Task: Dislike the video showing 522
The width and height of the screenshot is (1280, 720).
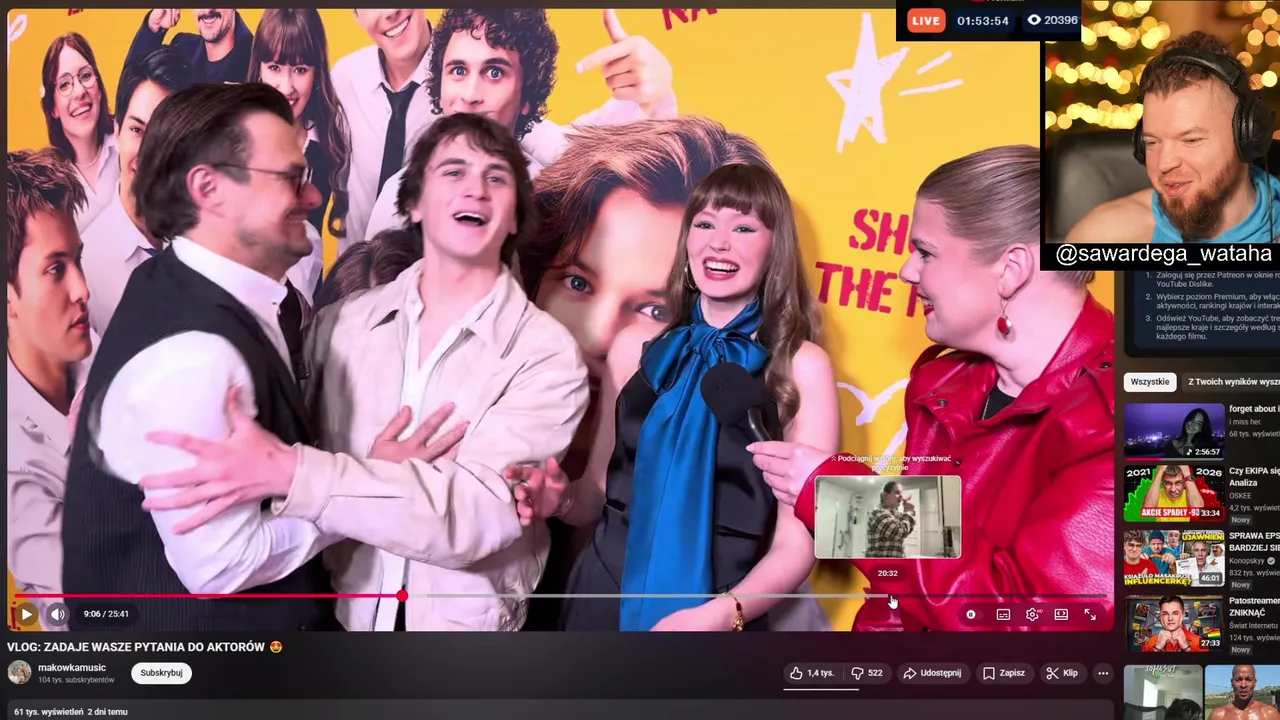Action: [866, 673]
